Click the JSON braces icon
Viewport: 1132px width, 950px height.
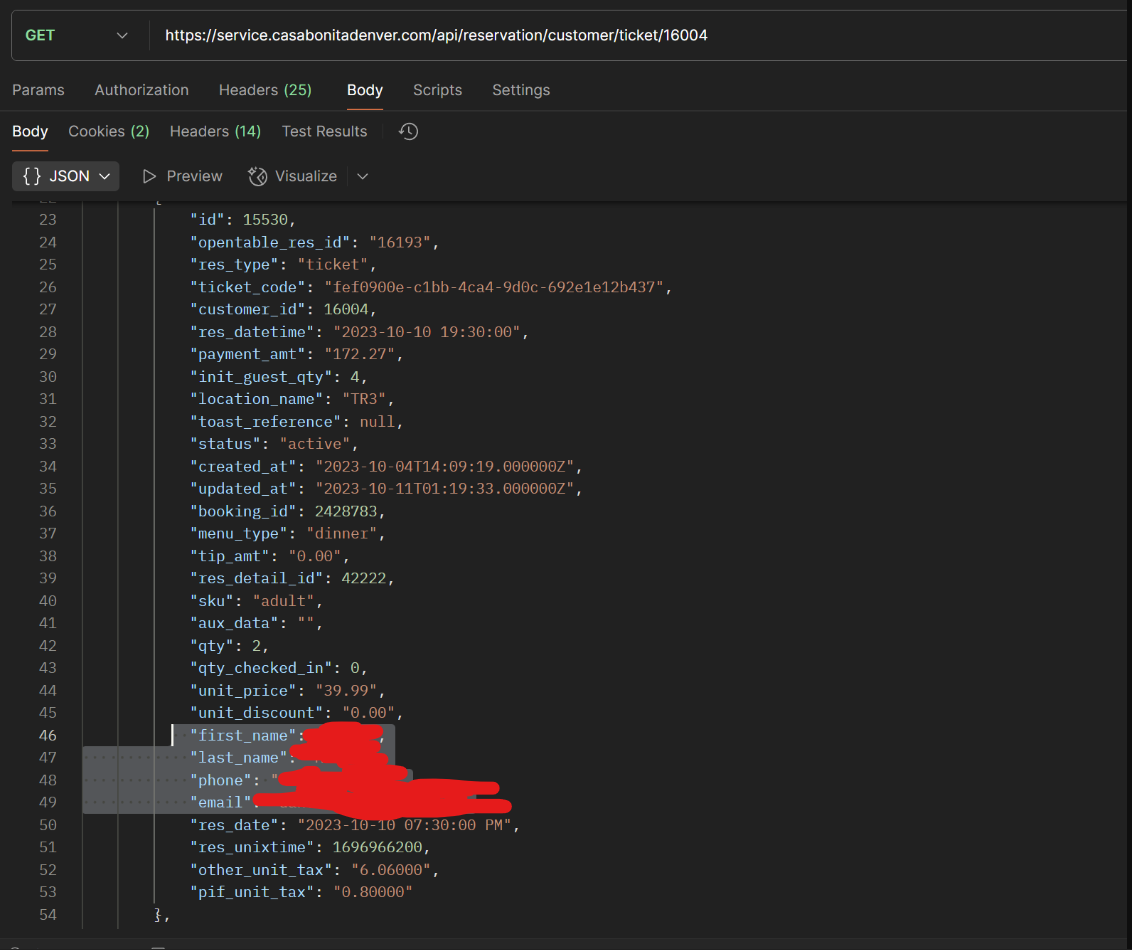[x=32, y=176]
